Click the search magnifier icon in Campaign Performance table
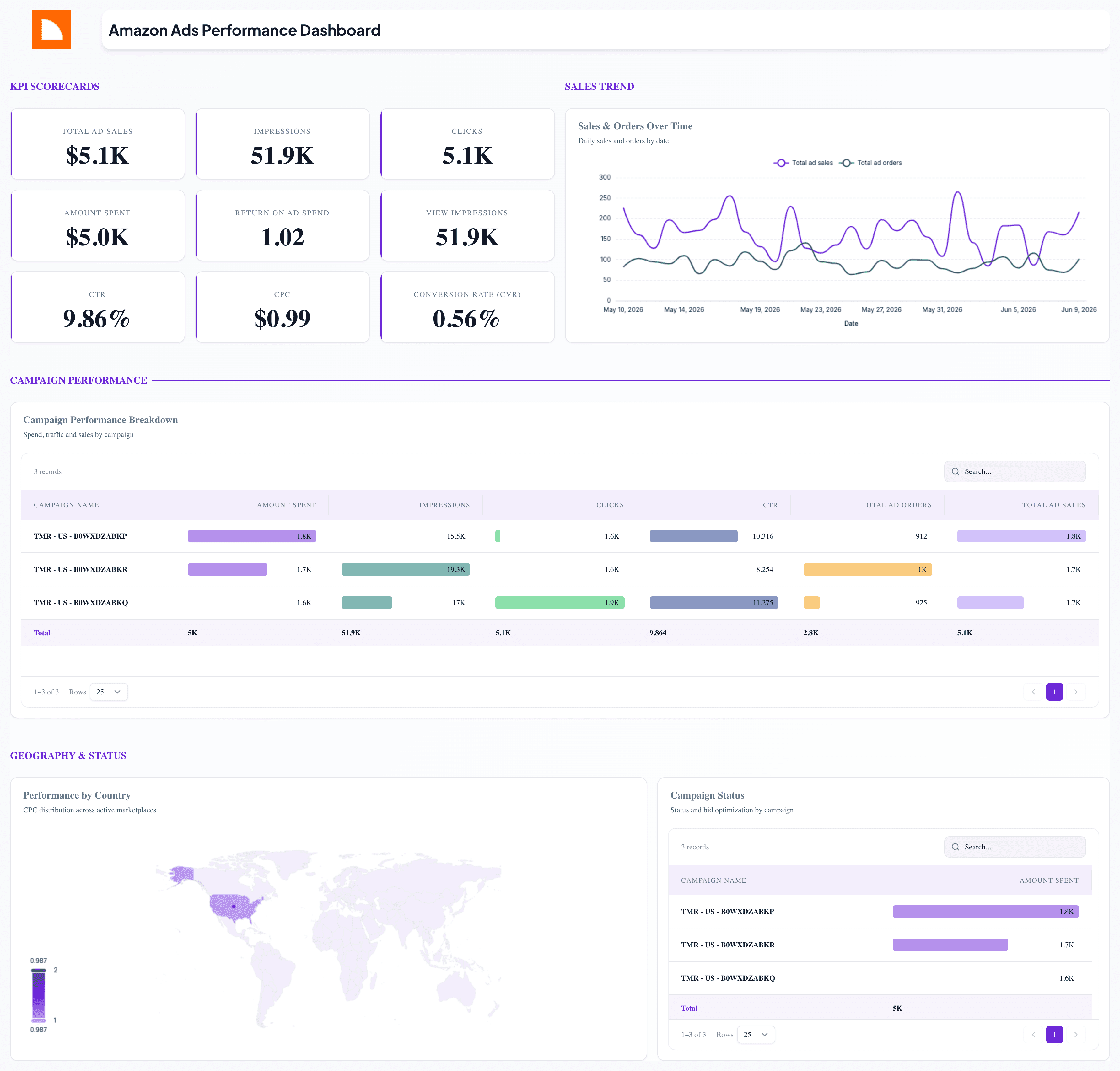 [955, 471]
